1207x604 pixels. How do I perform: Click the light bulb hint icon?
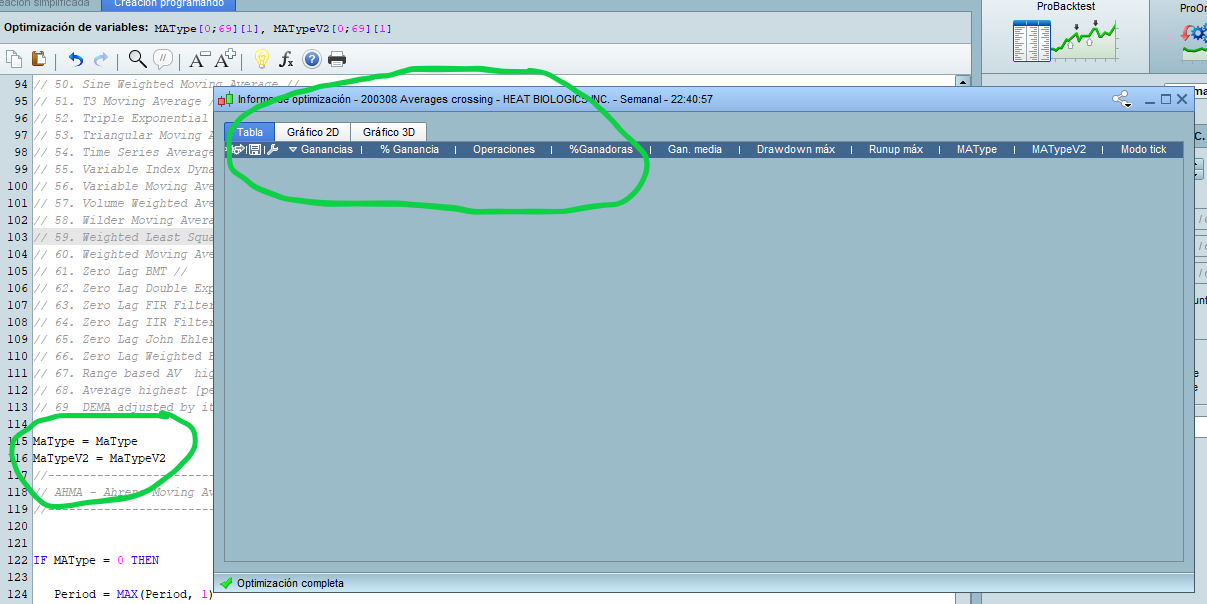click(262, 59)
